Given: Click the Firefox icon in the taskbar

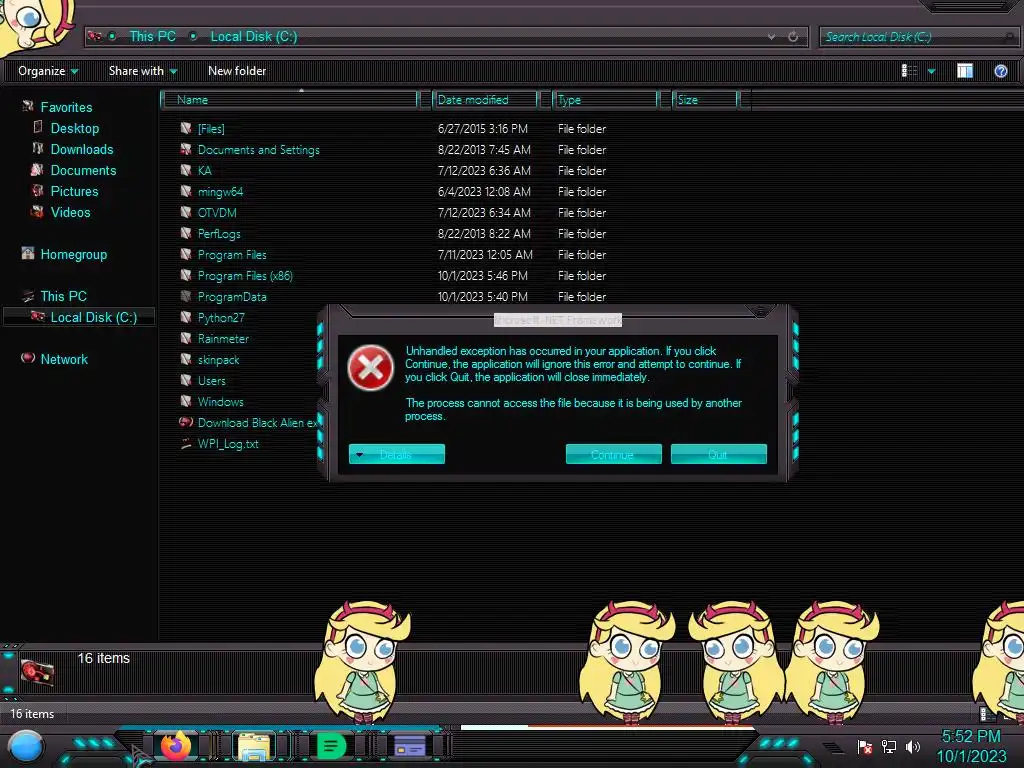Looking at the screenshot, I should click(176, 746).
